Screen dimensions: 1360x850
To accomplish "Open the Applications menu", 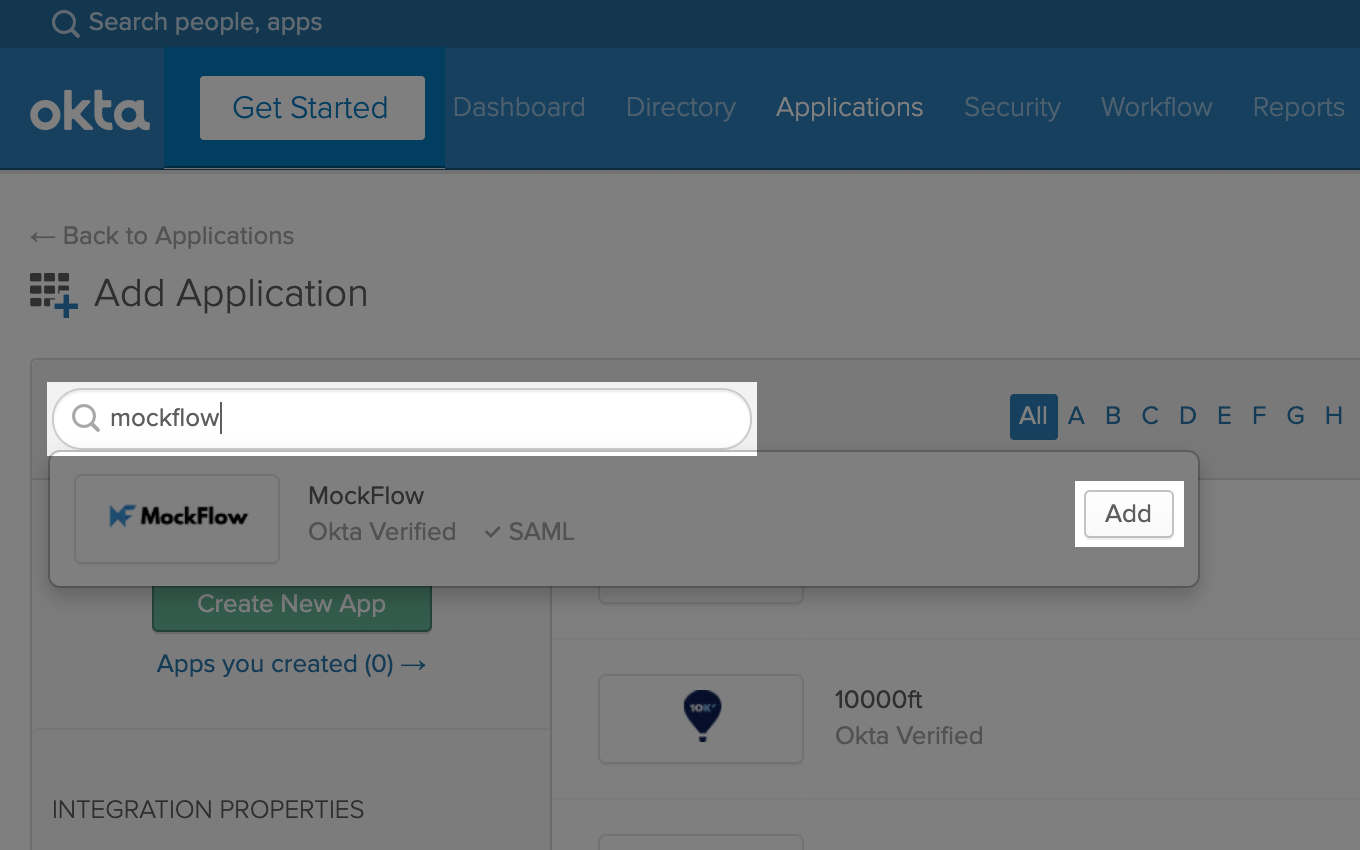I will pos(850,108).
